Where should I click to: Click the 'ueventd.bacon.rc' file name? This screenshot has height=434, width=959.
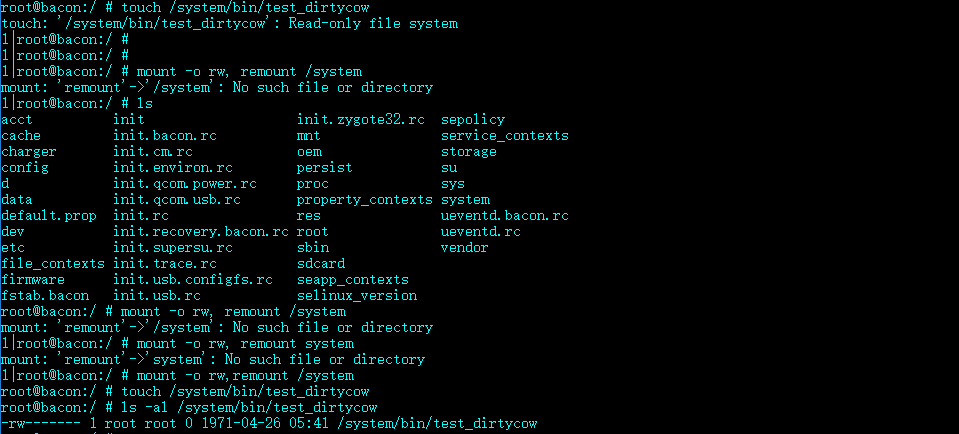[x=505, y=216]
